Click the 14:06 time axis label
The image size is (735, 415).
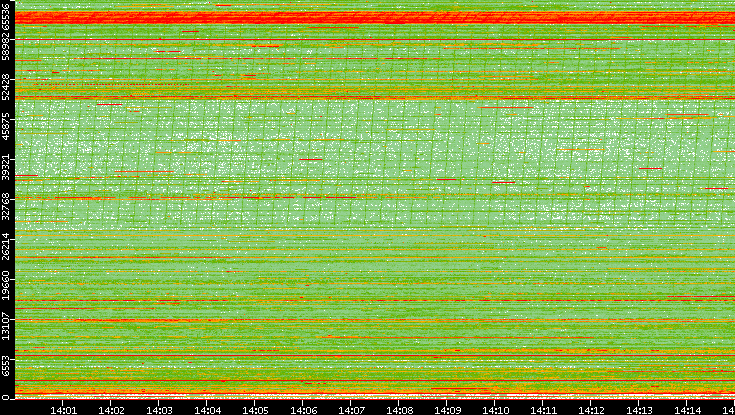pyautogui.click(x=303, y=410)
